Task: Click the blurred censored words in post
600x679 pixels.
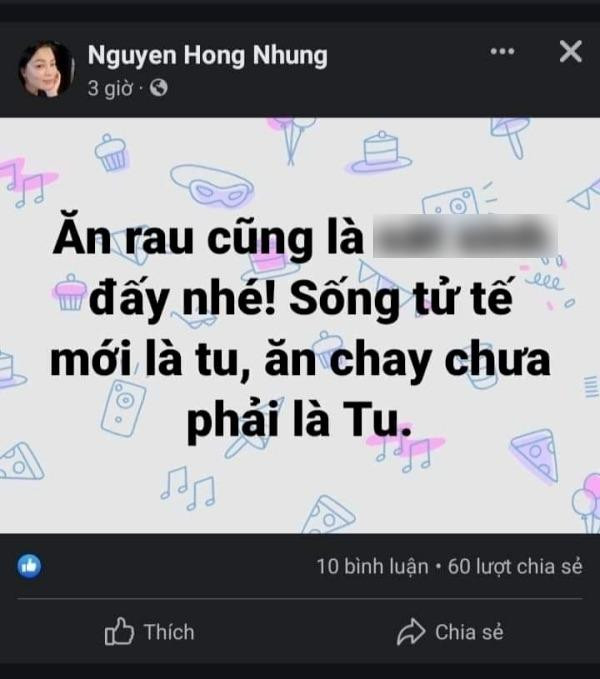Action: pyautogui.click(x=465, y=236)
